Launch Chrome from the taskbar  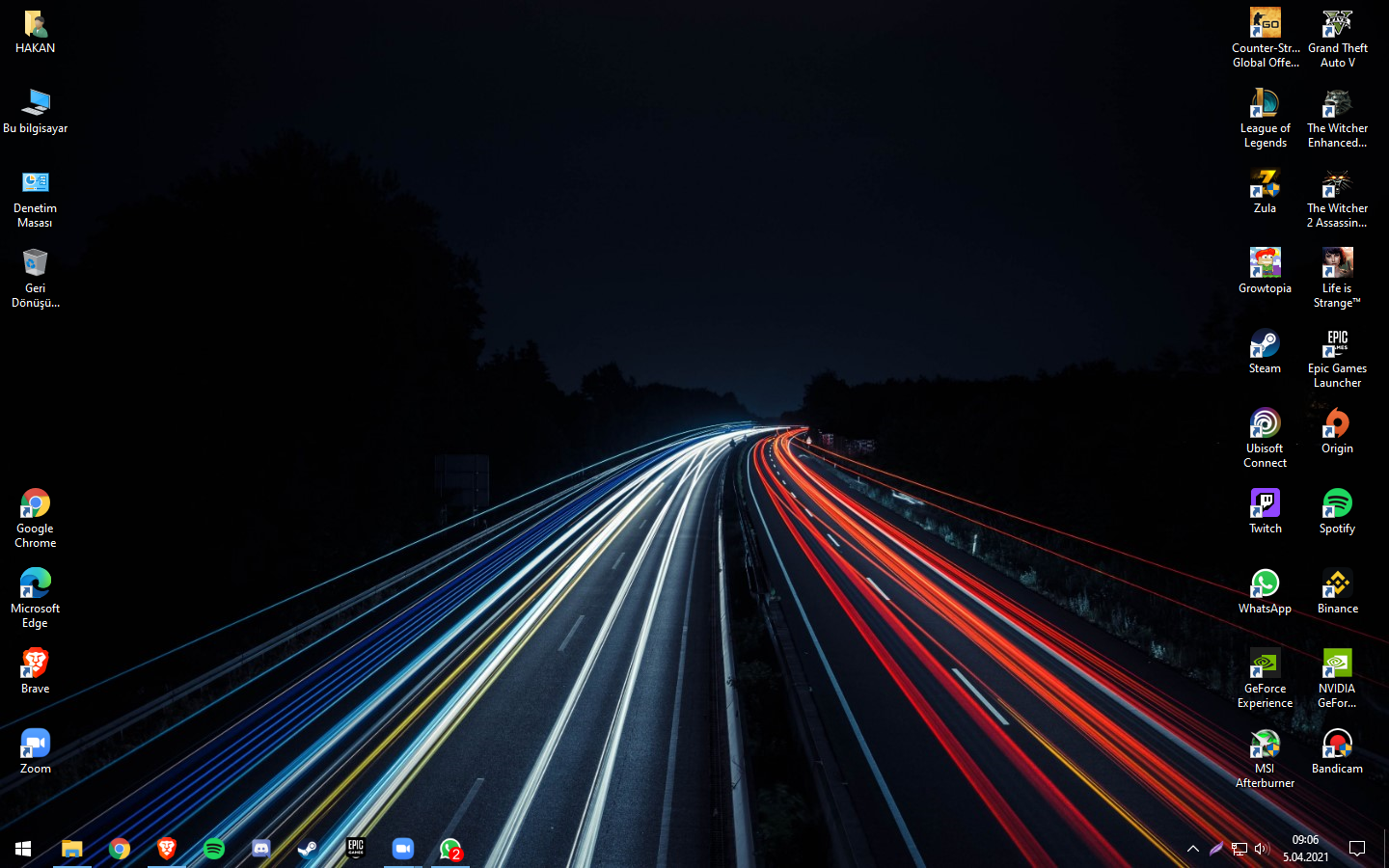click(x=120, y=849)
